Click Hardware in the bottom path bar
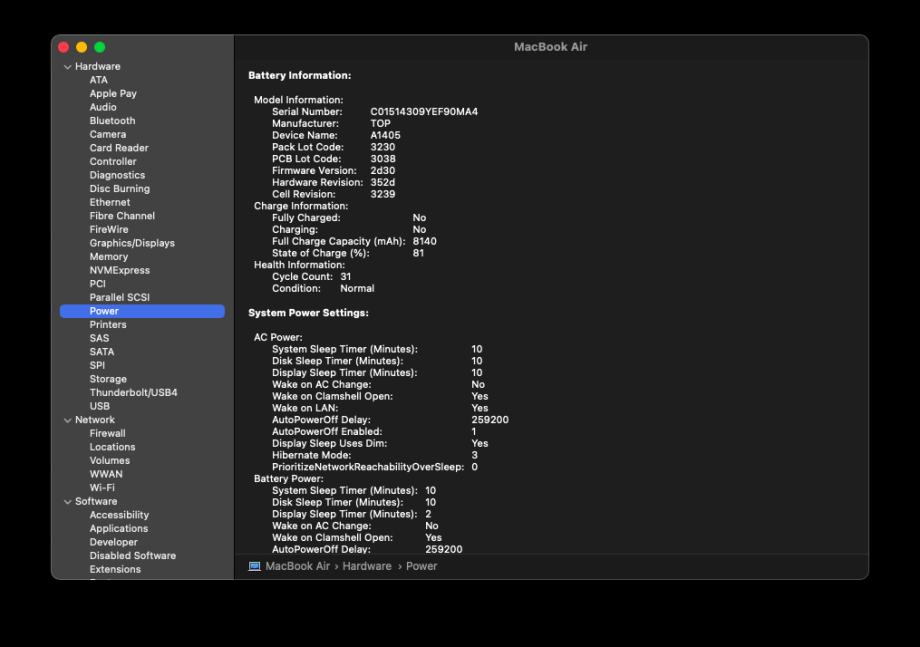Viewport: 920px width, 647px height. 367,566
